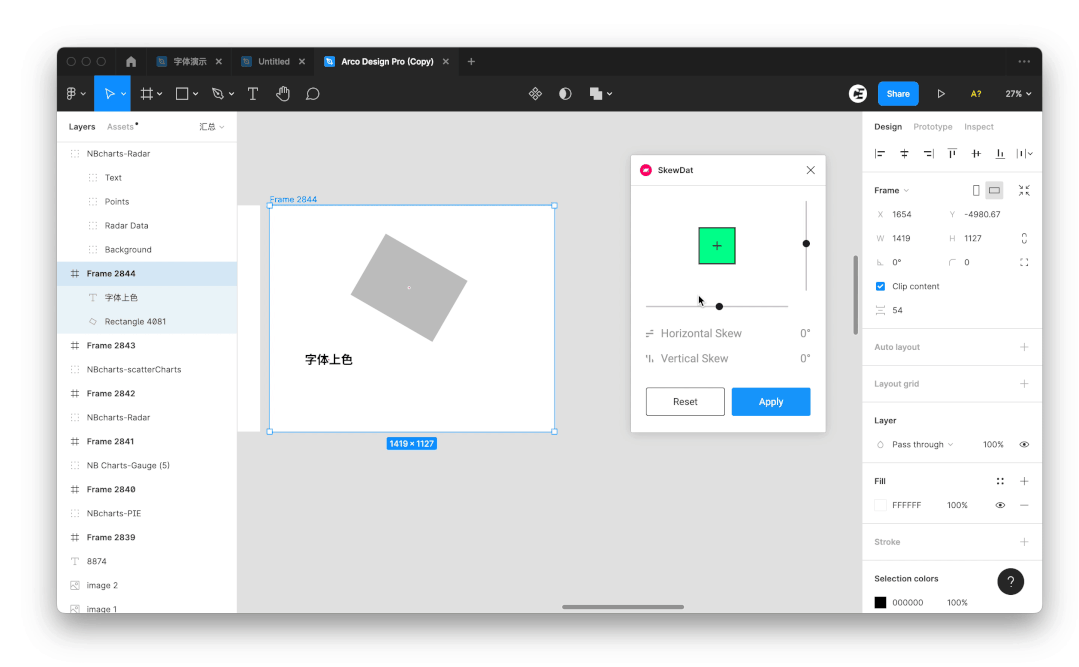Select the Comment tool
Image resolution: width=1079 pixels, height=667 pixels.
[312, 94]
